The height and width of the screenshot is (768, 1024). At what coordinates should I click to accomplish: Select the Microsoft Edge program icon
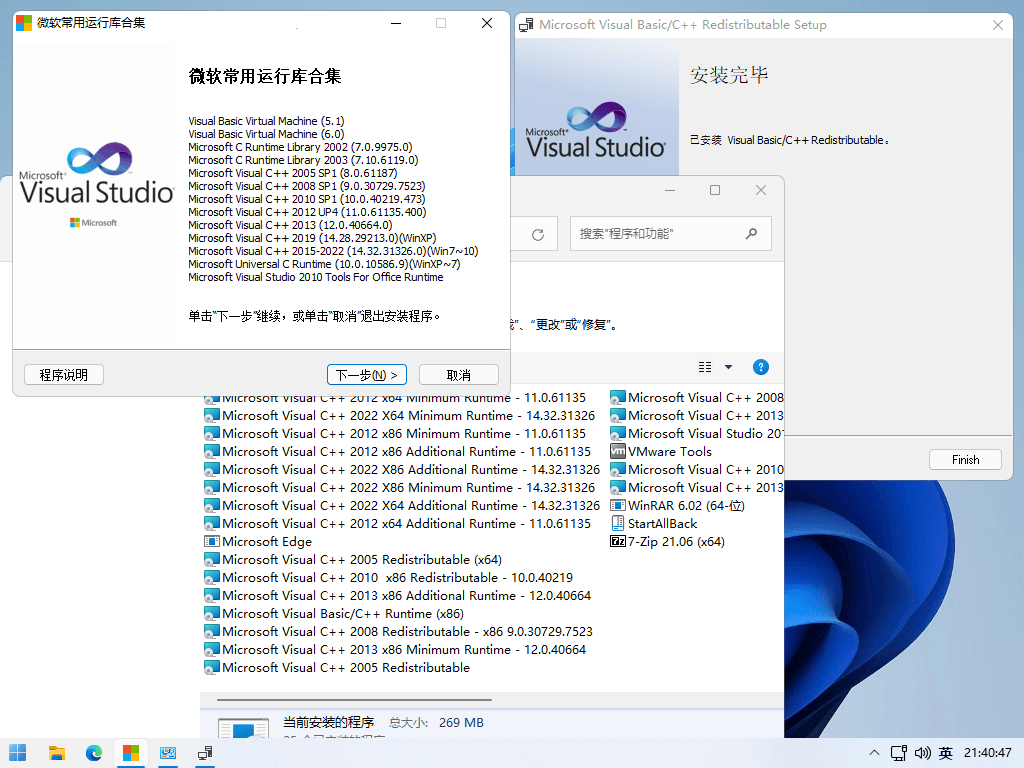pyautogui.click(x=211, y=541)
